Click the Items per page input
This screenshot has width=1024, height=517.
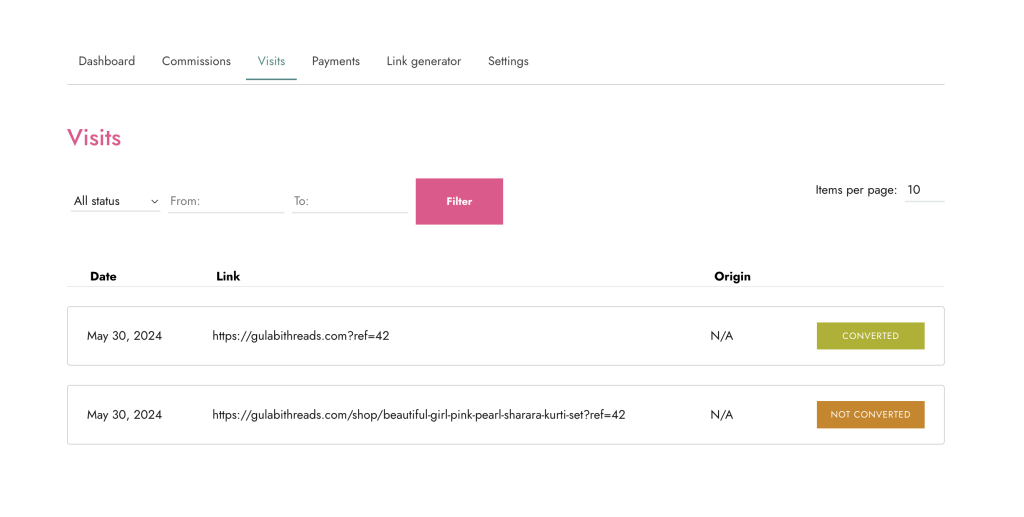[x=923, y=190]
